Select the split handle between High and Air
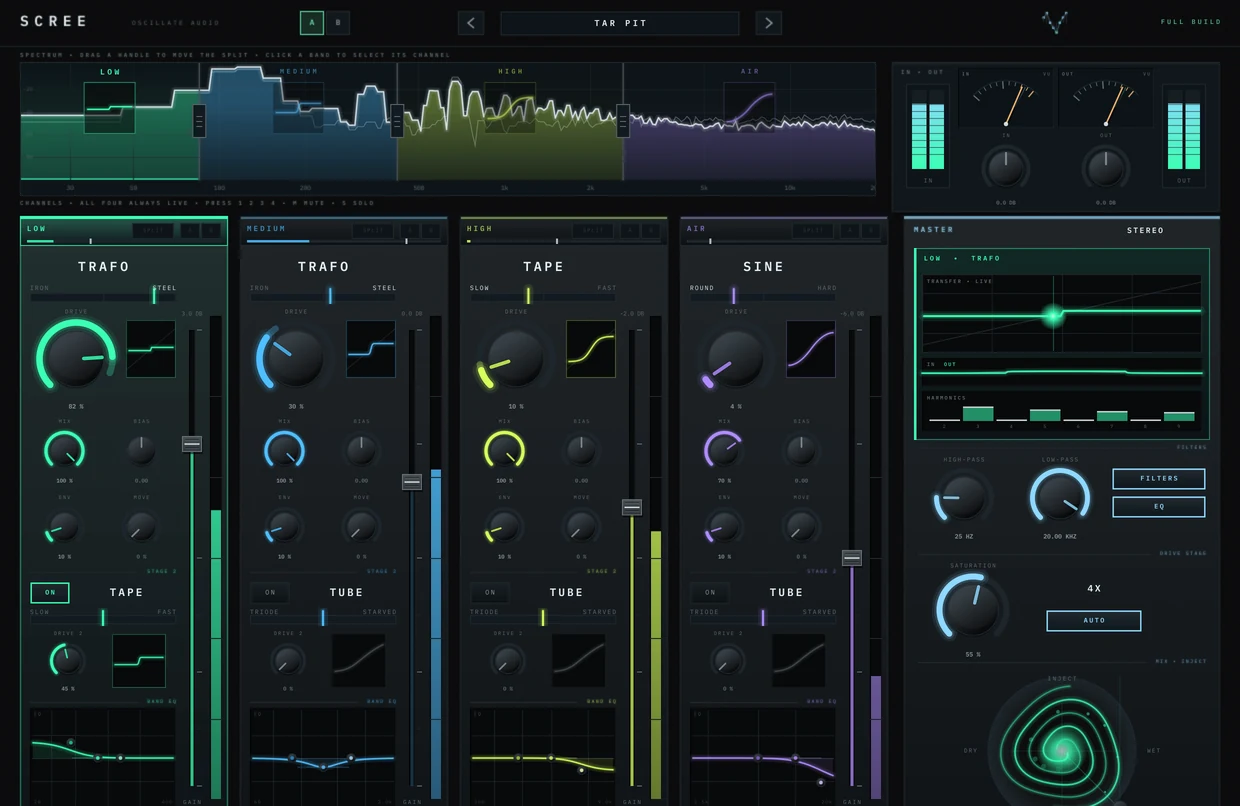 pyautogui.click(x=623, y=121)
